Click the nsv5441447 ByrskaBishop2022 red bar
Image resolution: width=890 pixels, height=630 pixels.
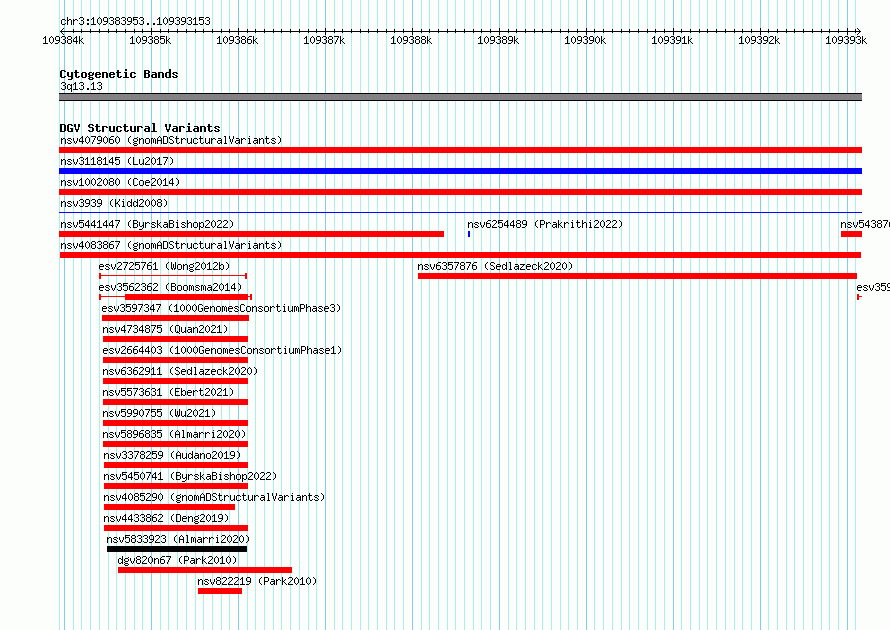coord(251,234)
